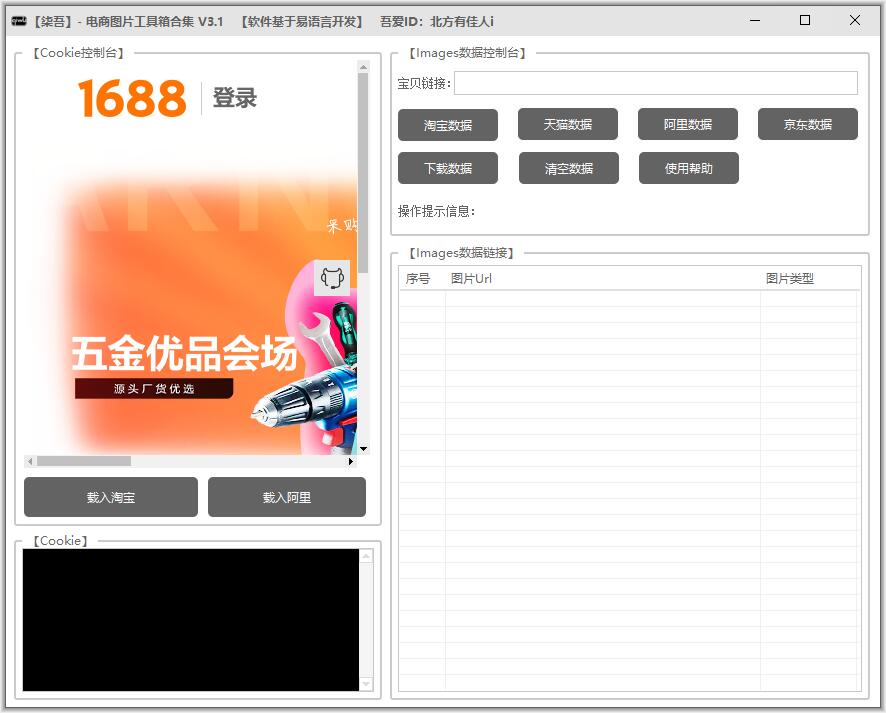Click the browser horizontal scrollbar thumb
This screenshot has width=886, height=713.
pos(84,462)
